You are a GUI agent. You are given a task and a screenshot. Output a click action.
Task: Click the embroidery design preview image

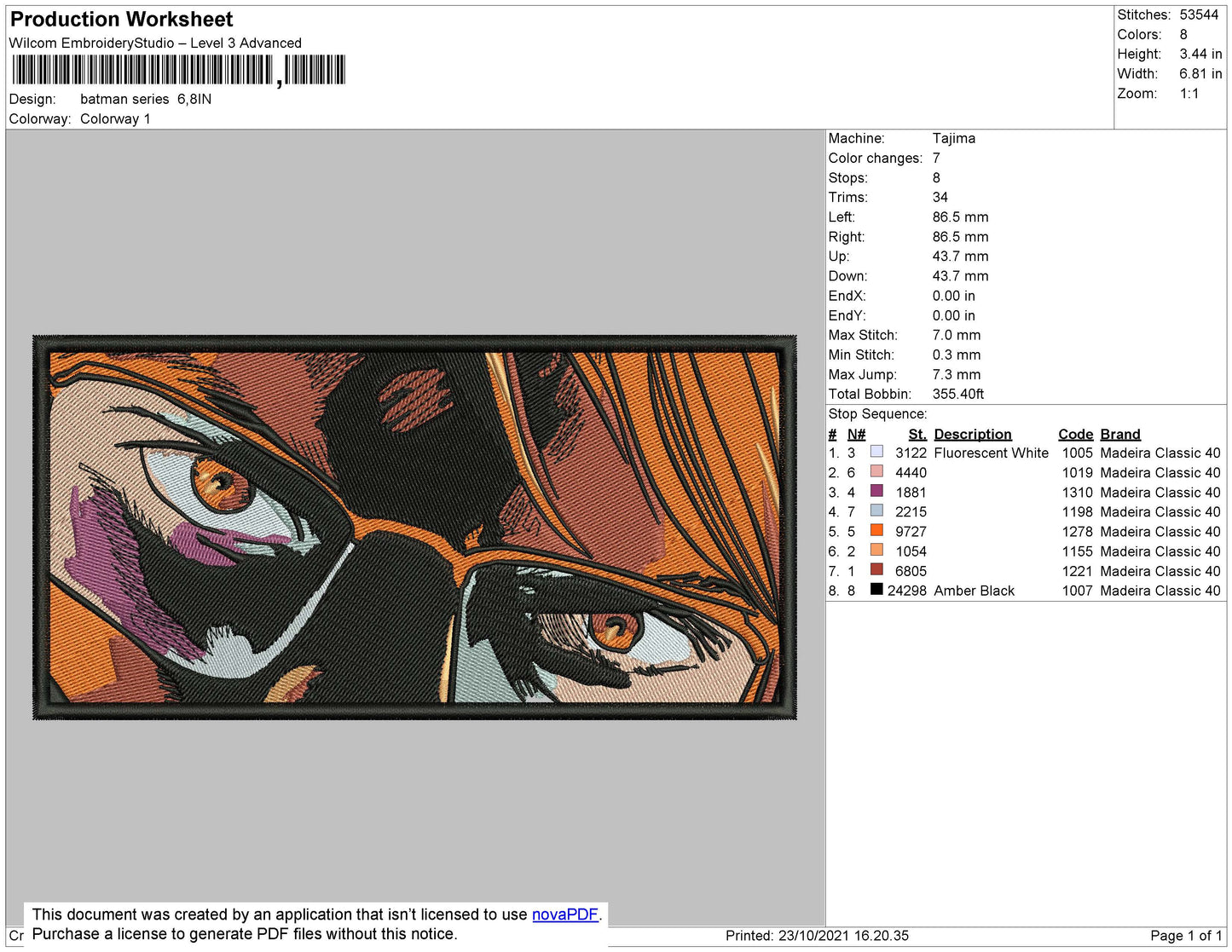coord(414,528)
